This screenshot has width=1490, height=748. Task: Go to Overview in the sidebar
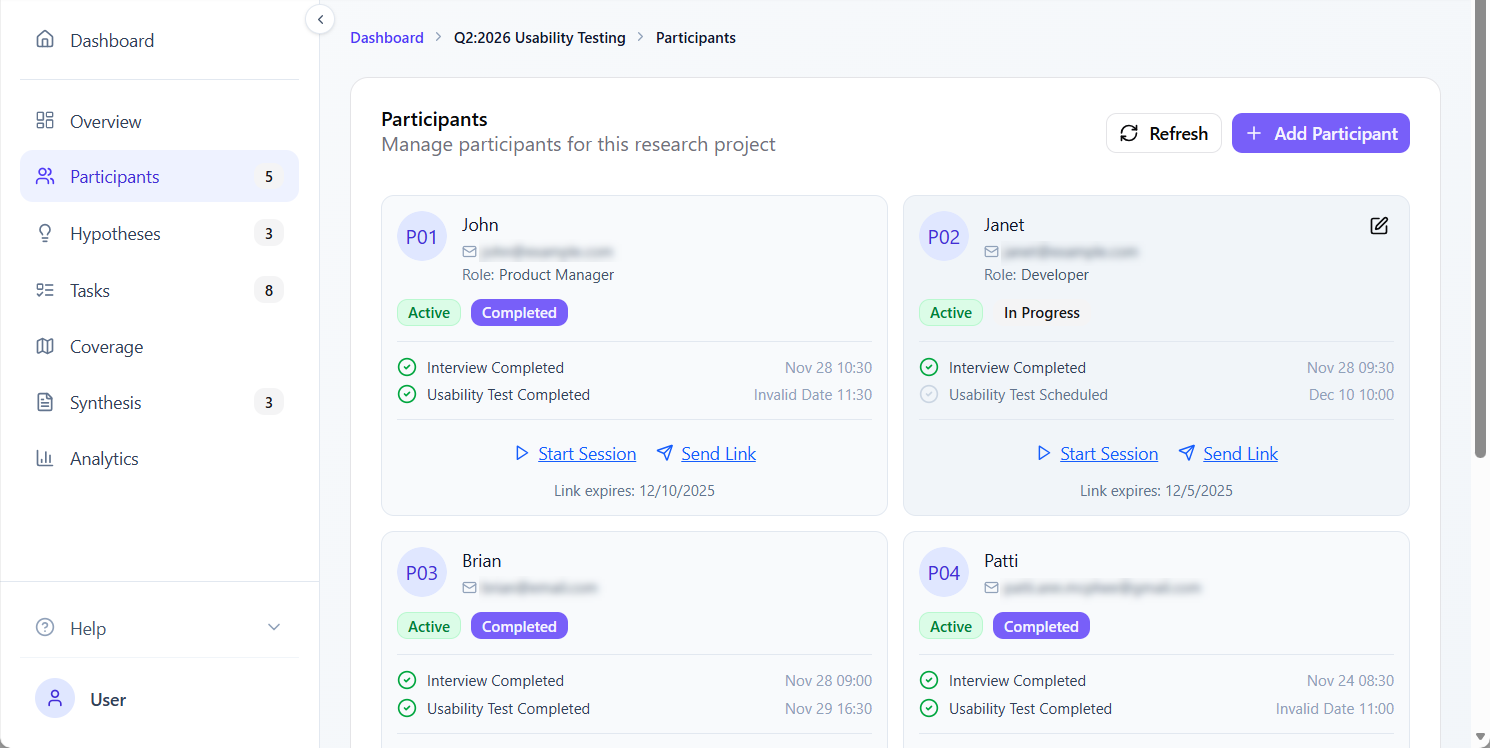coord(105,122)
